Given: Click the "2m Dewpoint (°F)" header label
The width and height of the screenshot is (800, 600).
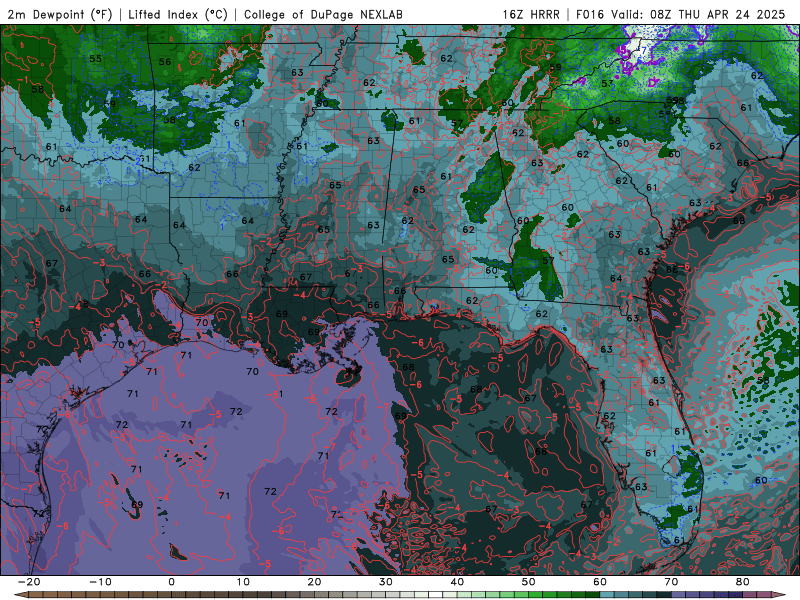Looking at the screenshot, I should point(60,15).
